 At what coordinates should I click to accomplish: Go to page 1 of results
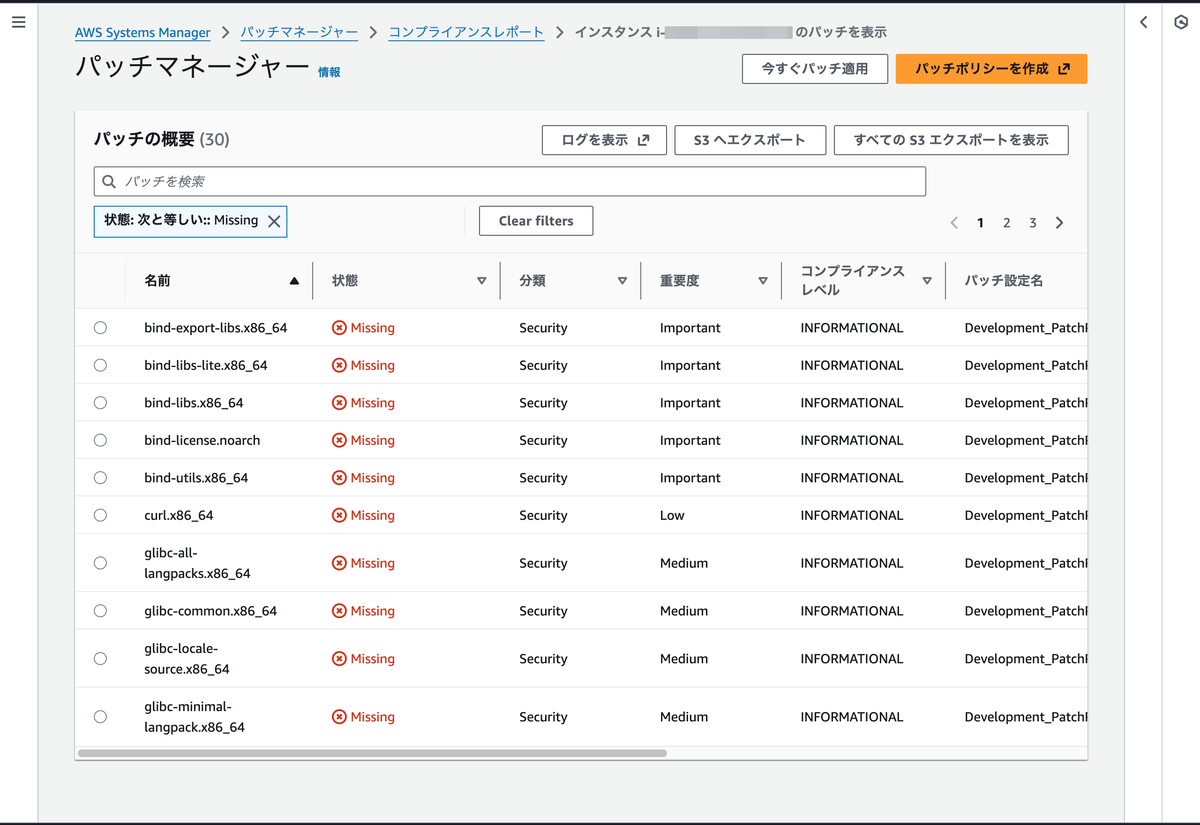pyautogui.click(x=980, y=223)
